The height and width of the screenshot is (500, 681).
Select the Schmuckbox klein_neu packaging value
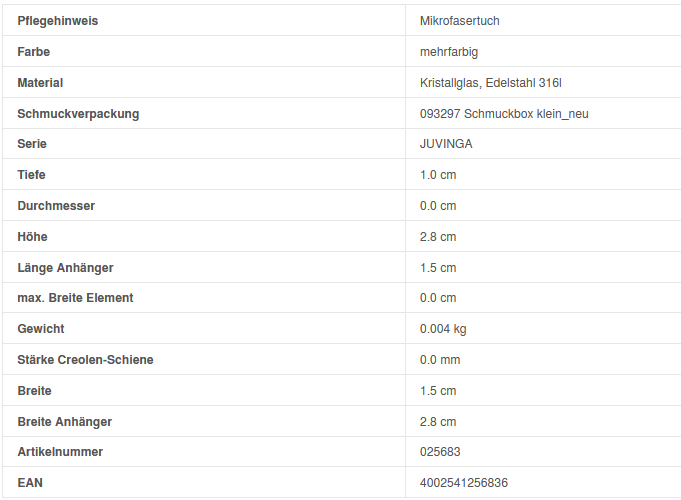pyautogui.click(x=504, y=114)
